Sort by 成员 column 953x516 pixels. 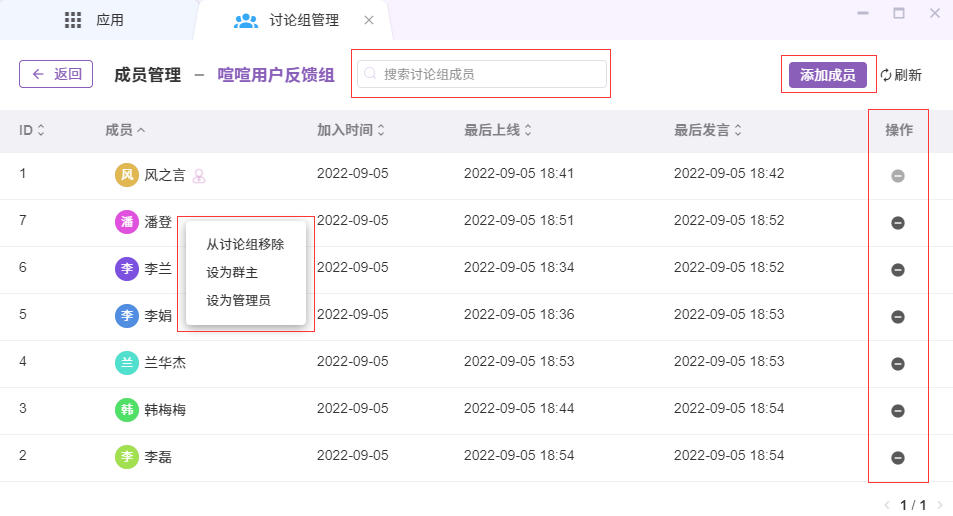point(125,130)
